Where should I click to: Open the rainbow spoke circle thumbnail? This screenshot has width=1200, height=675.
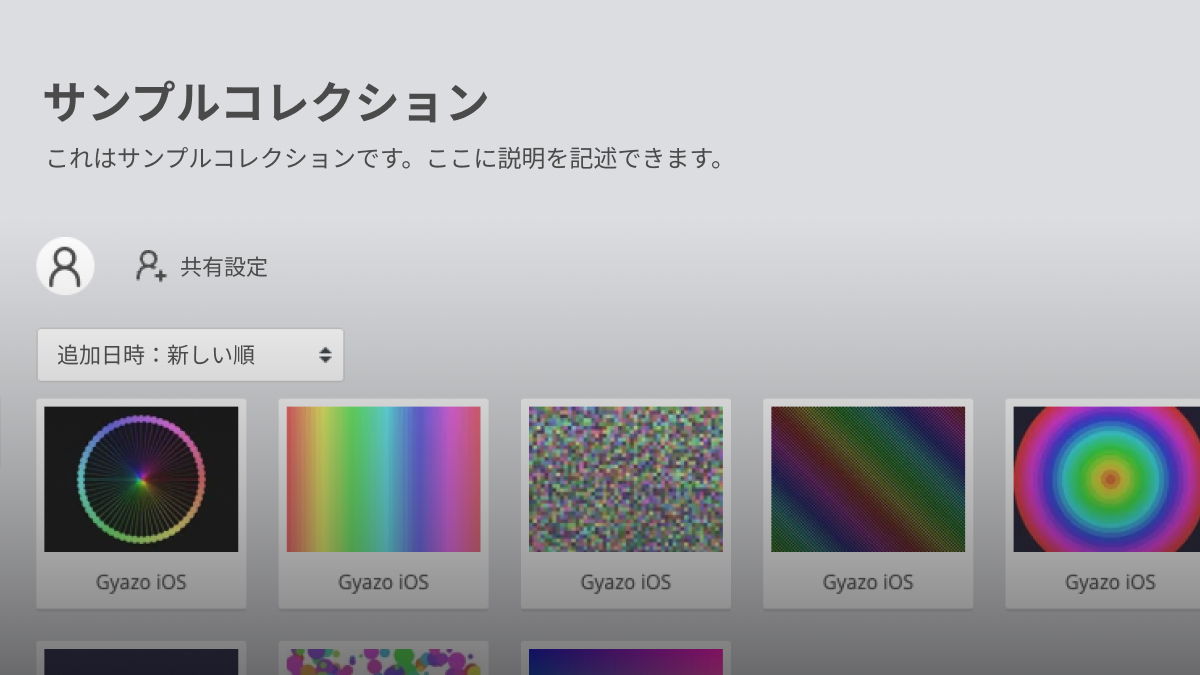[x=141, y=479]
